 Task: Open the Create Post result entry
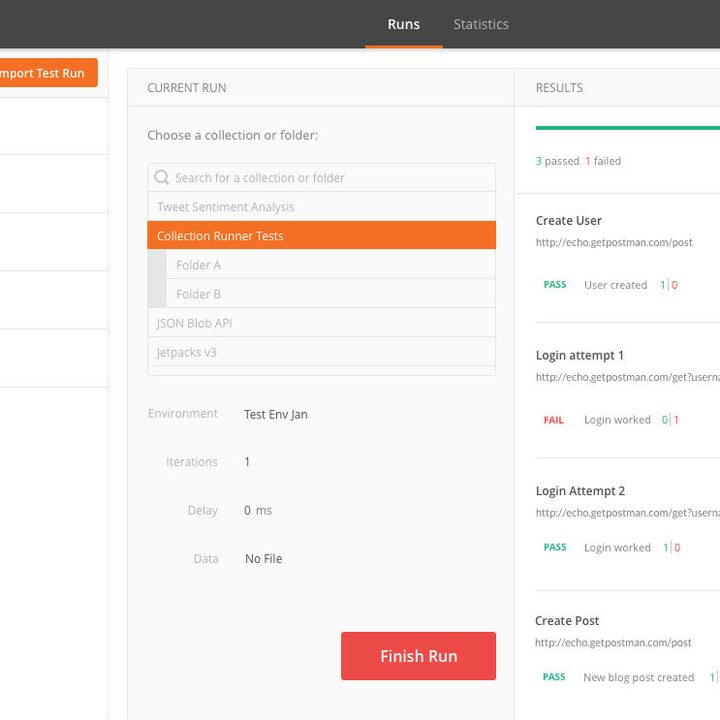(567, 621)
